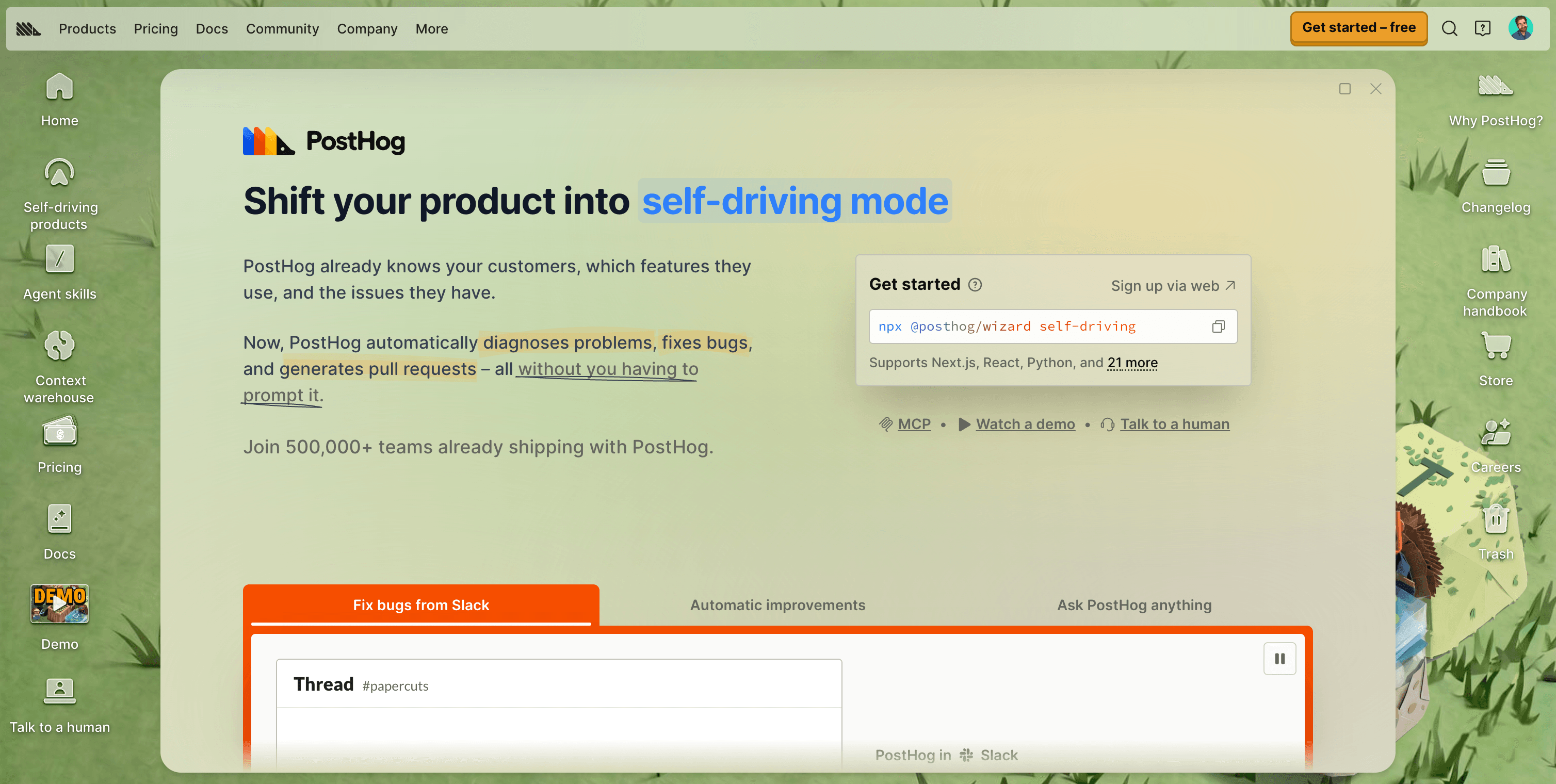Open Self-driving products desktop icon
The width and height of the screenshot is (1556, 784).
pos(59,194)
